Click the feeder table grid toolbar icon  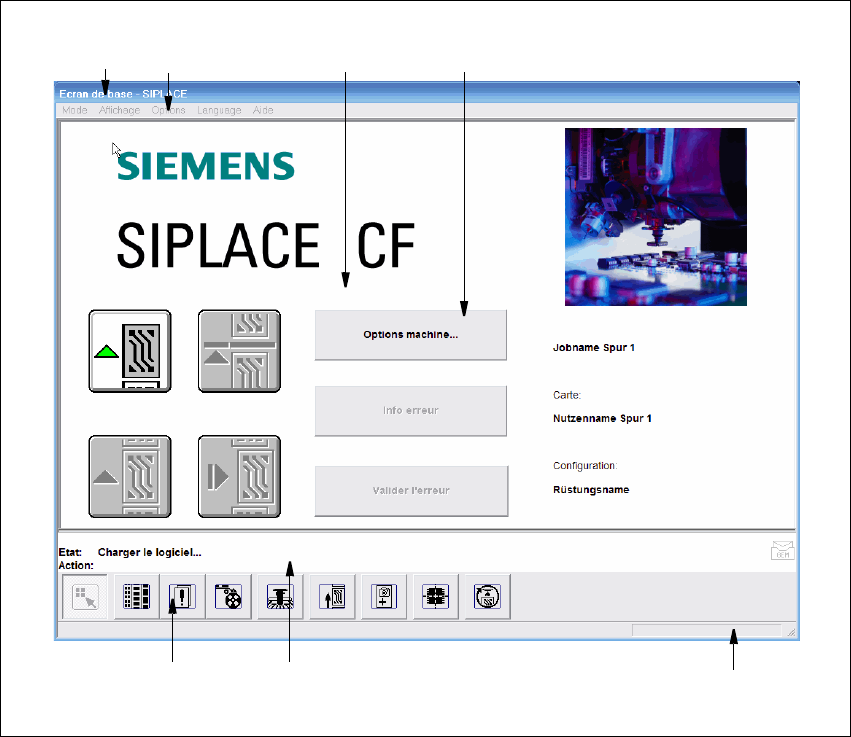click(137, 597)
